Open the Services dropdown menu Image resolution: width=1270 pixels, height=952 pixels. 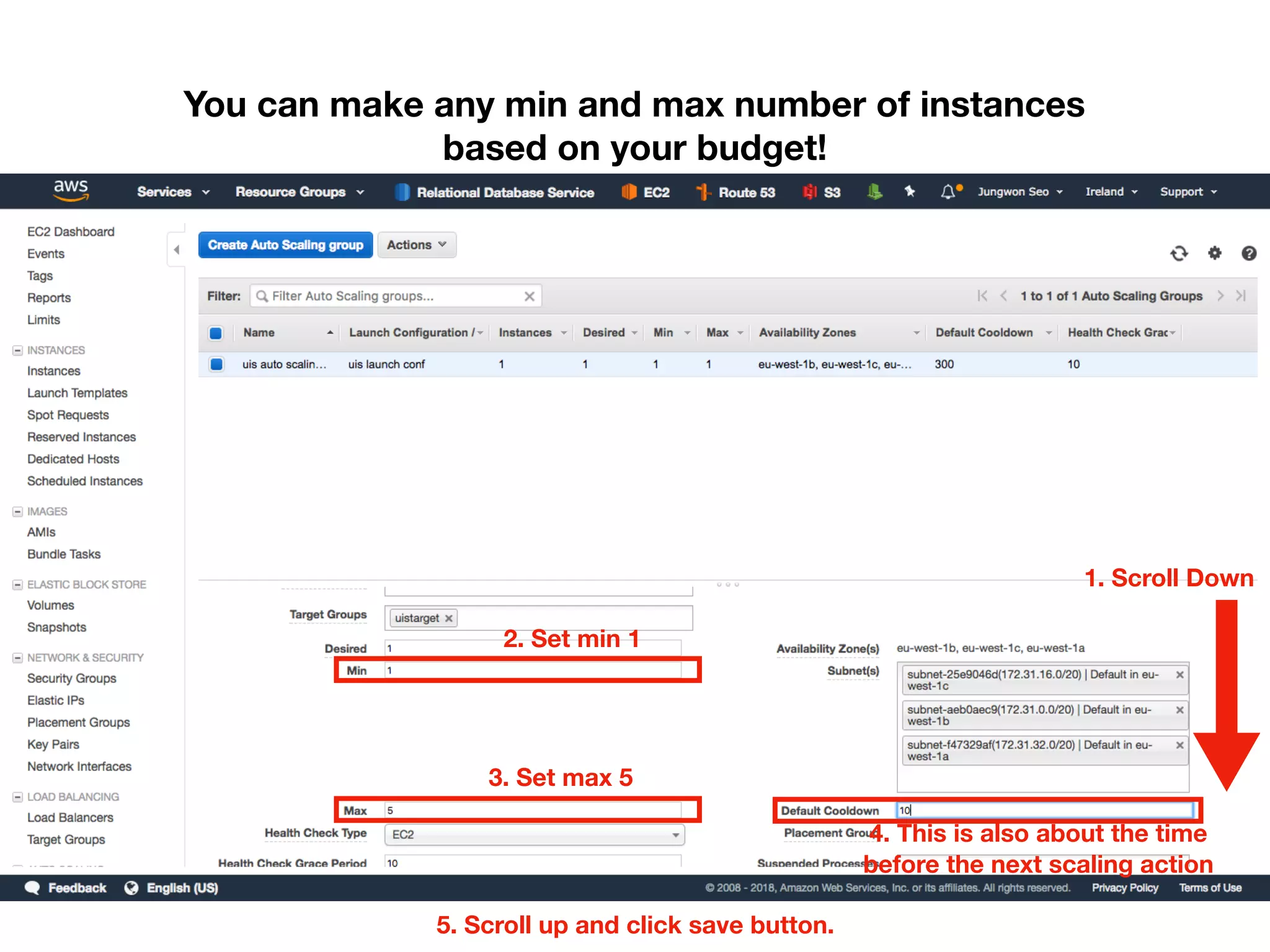click(173, 192)
